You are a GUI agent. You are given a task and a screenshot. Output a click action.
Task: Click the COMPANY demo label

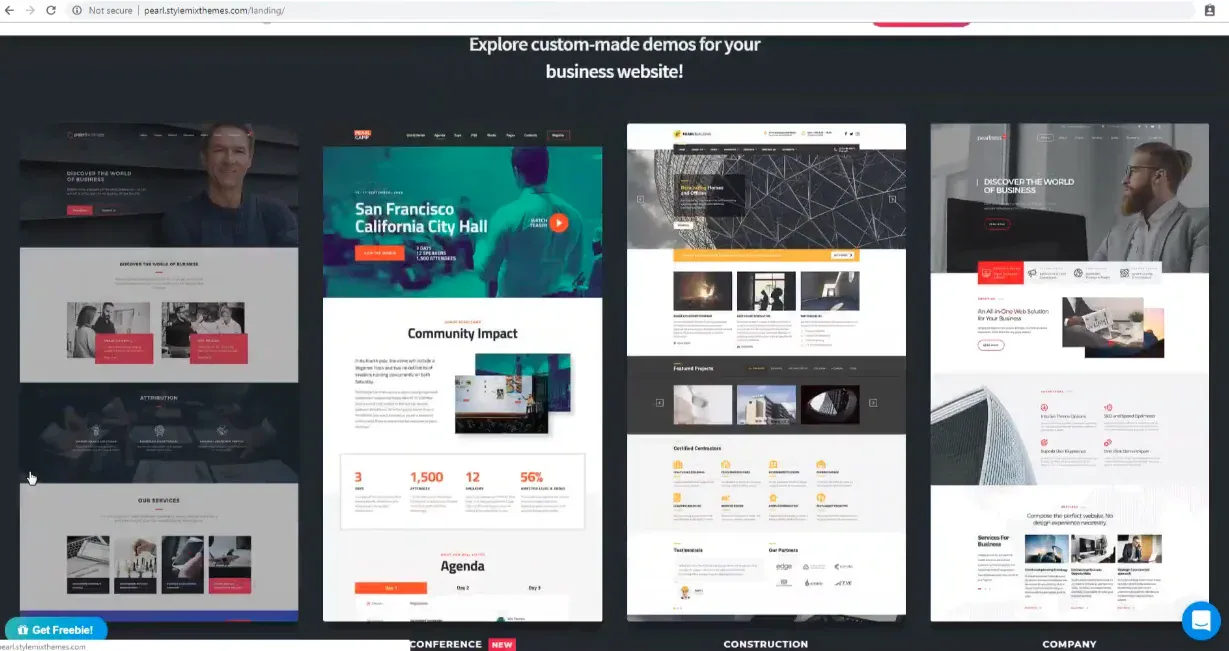(1069, 644)
